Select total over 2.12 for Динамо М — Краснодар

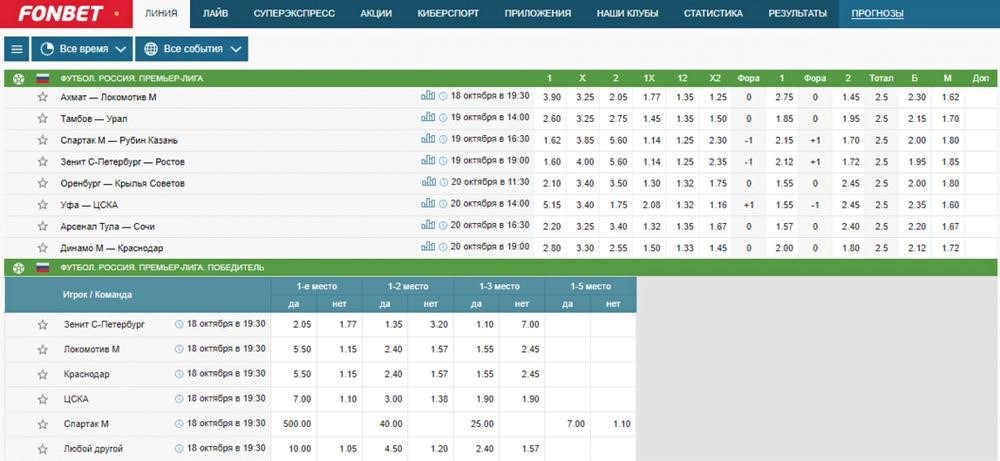click(x=915, y=248)
